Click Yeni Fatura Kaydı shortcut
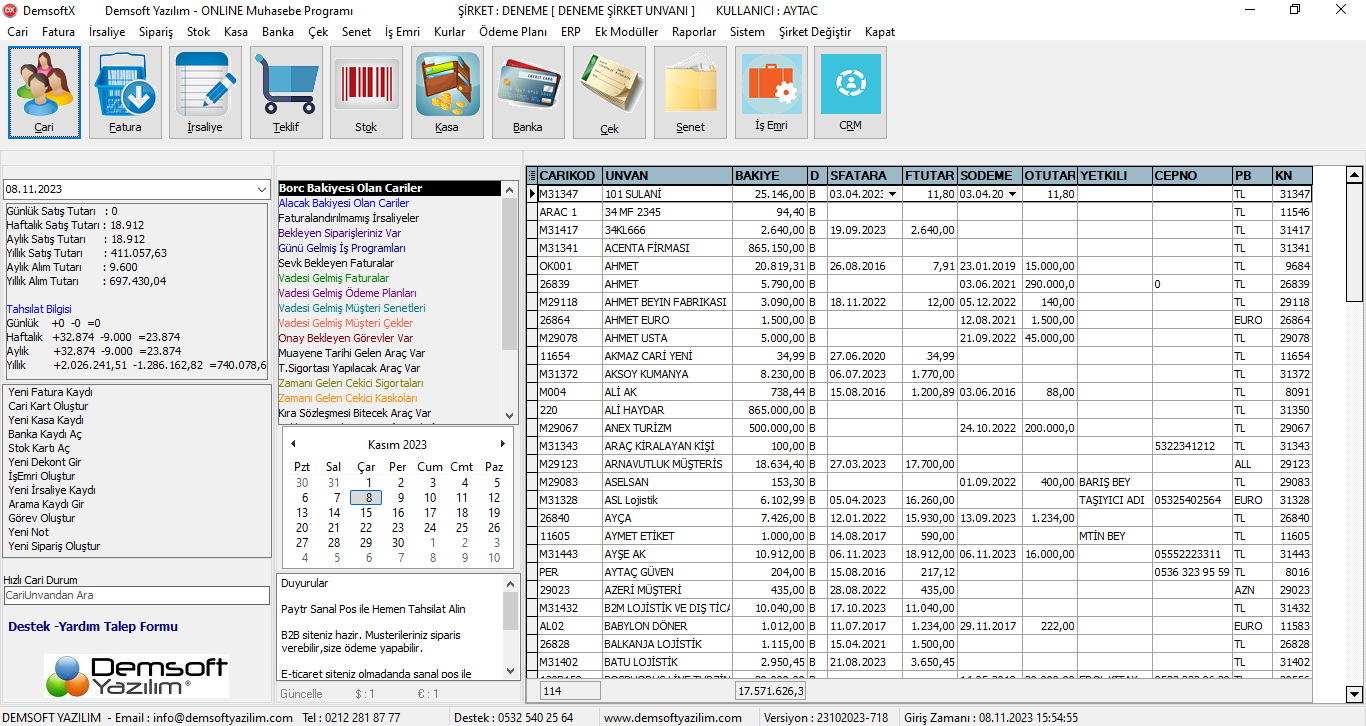Image resolution: width=1366 pixels, height=726 pixels. click(x=50, y=392)
